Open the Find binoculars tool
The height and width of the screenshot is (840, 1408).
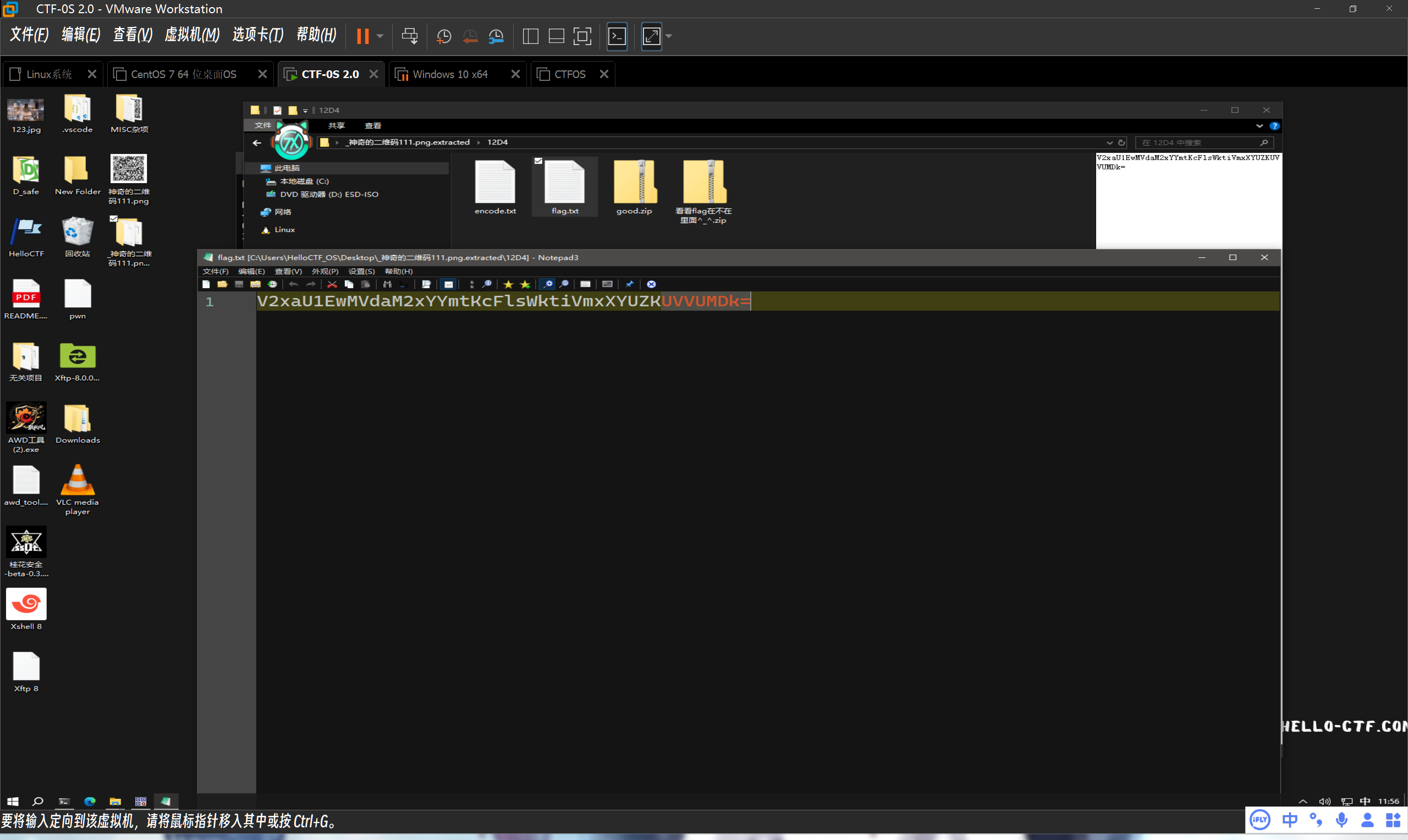(x=387, y=284)
